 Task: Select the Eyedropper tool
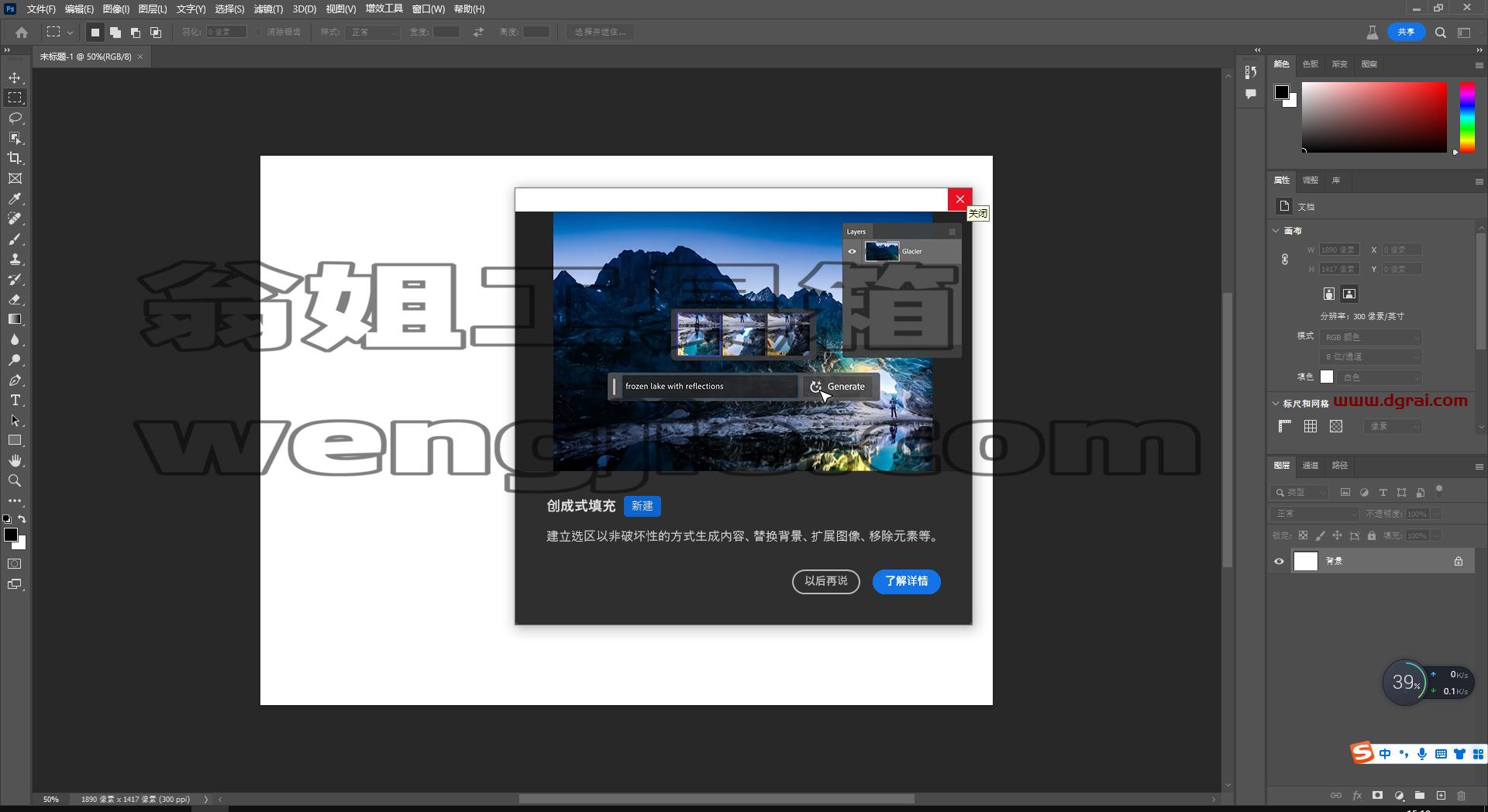(x=15, y=198)
